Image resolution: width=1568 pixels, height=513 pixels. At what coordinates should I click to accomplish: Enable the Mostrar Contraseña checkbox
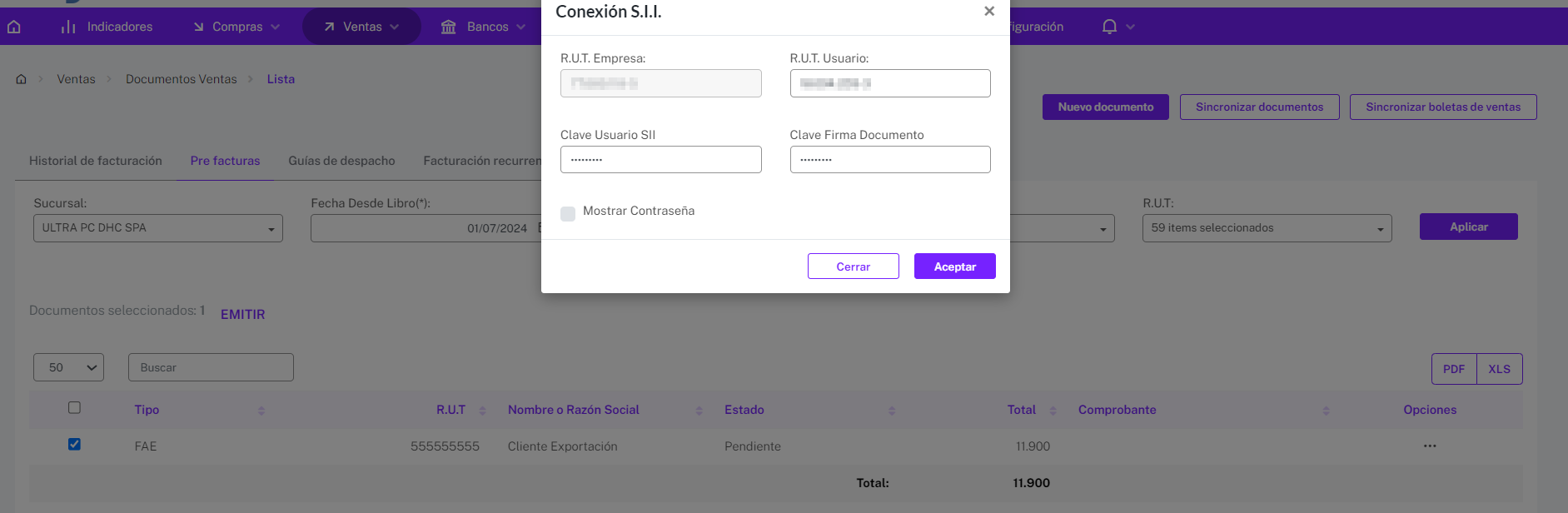click(568, 213)
